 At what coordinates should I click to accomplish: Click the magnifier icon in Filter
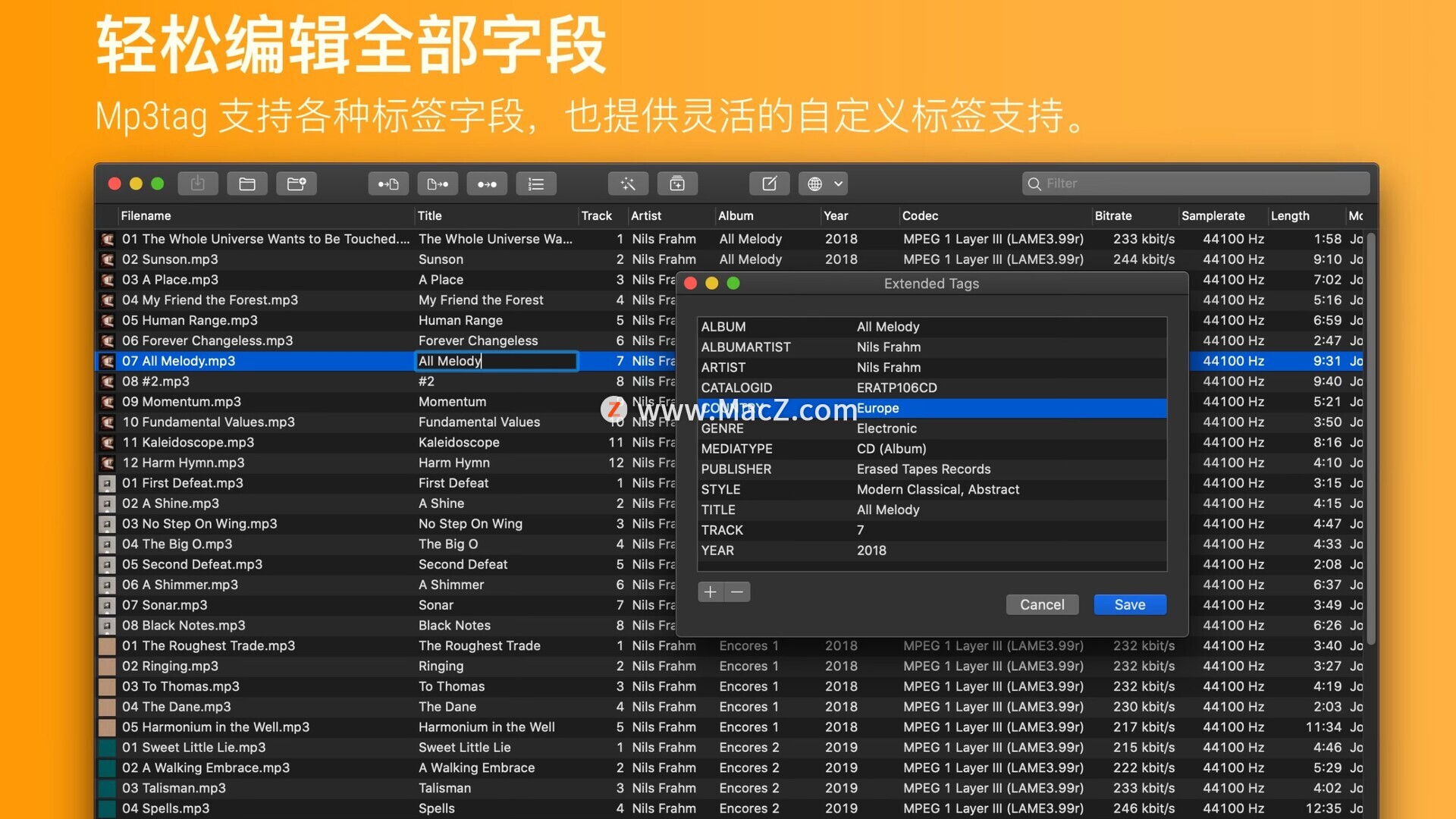point(1034,184)
